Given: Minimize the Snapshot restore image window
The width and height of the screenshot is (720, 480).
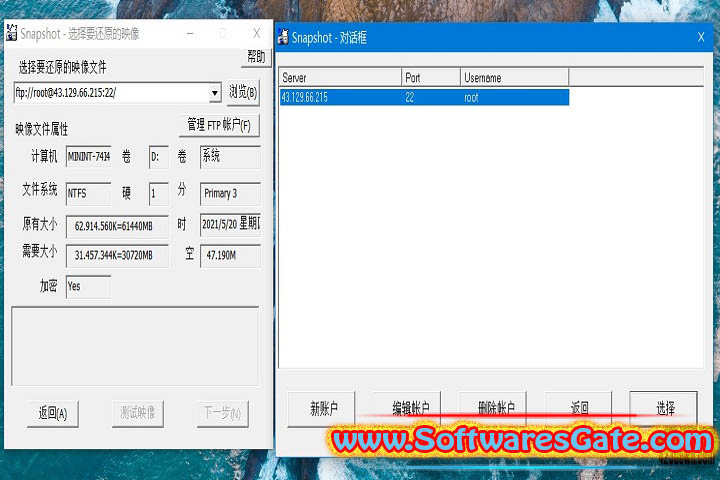Looking at the screenshot, I should tap(190, 34).
